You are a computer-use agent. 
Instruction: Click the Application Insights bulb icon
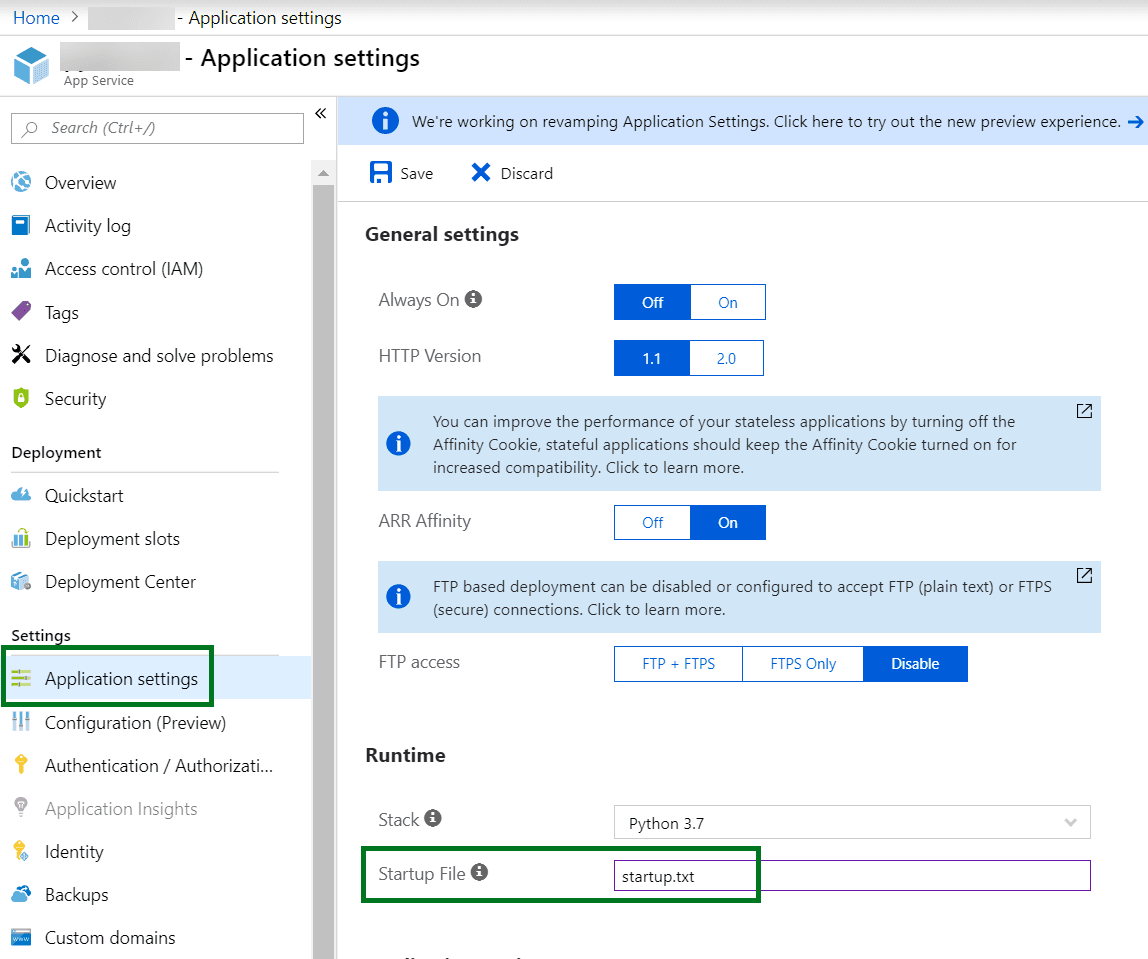point(21,807)
